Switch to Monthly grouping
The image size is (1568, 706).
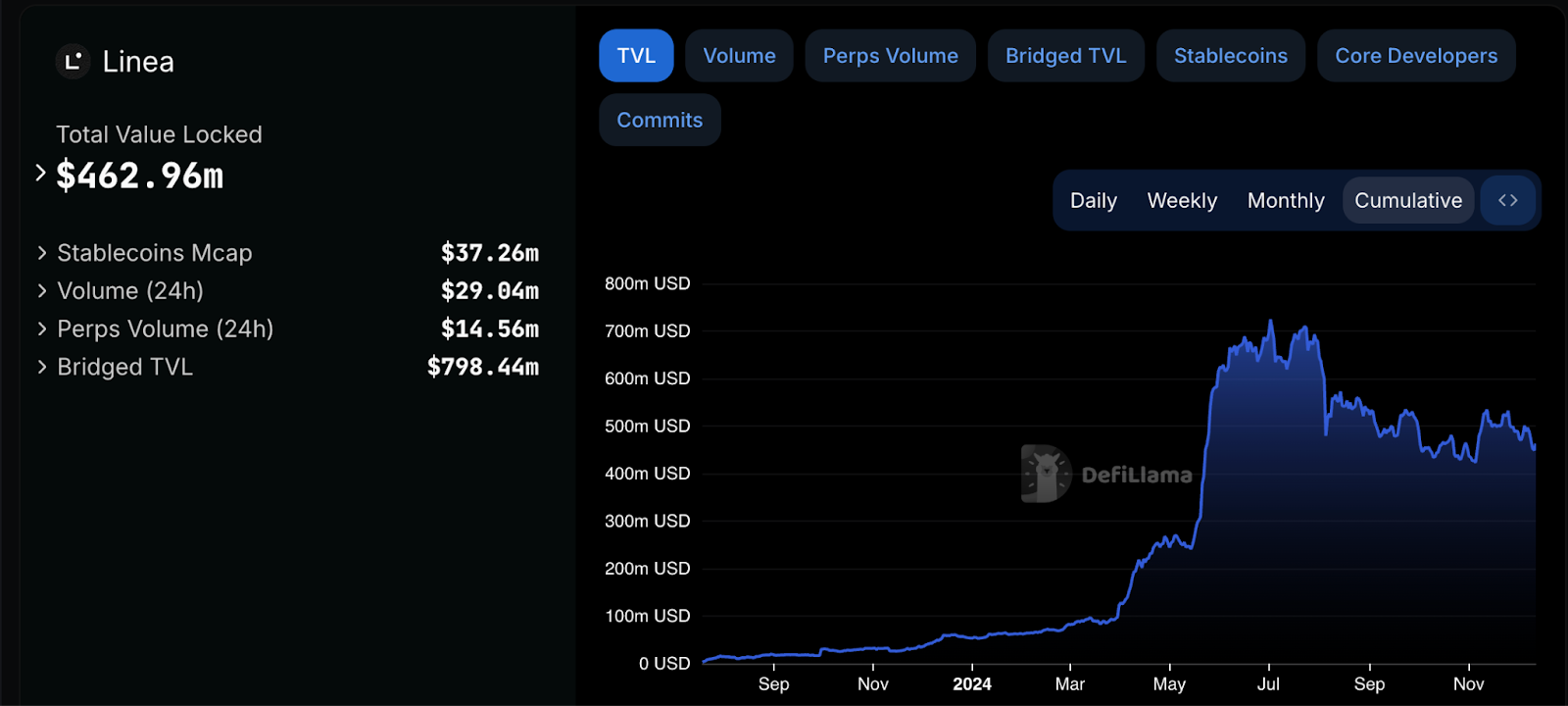(1286, 200)
